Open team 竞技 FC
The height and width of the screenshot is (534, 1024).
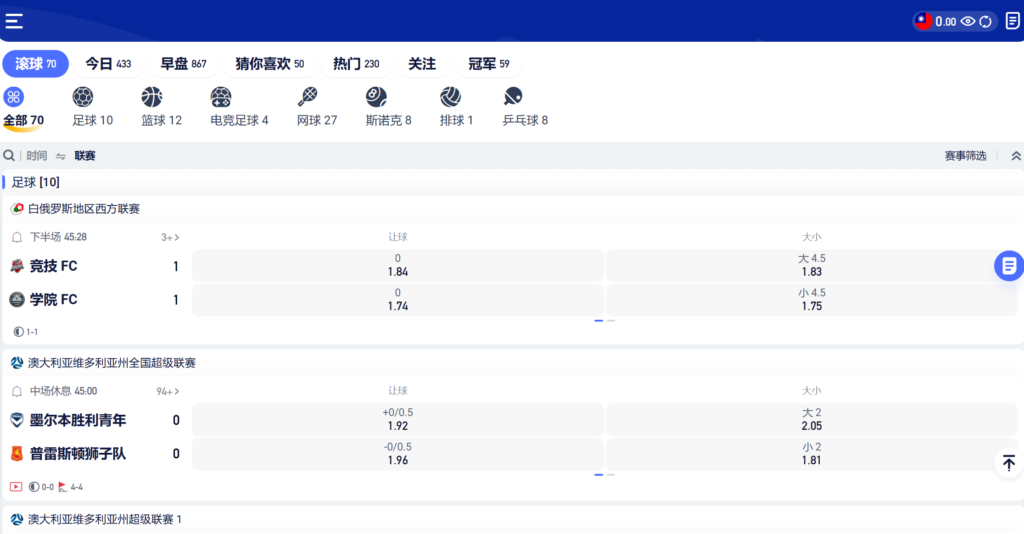[54, 266]
